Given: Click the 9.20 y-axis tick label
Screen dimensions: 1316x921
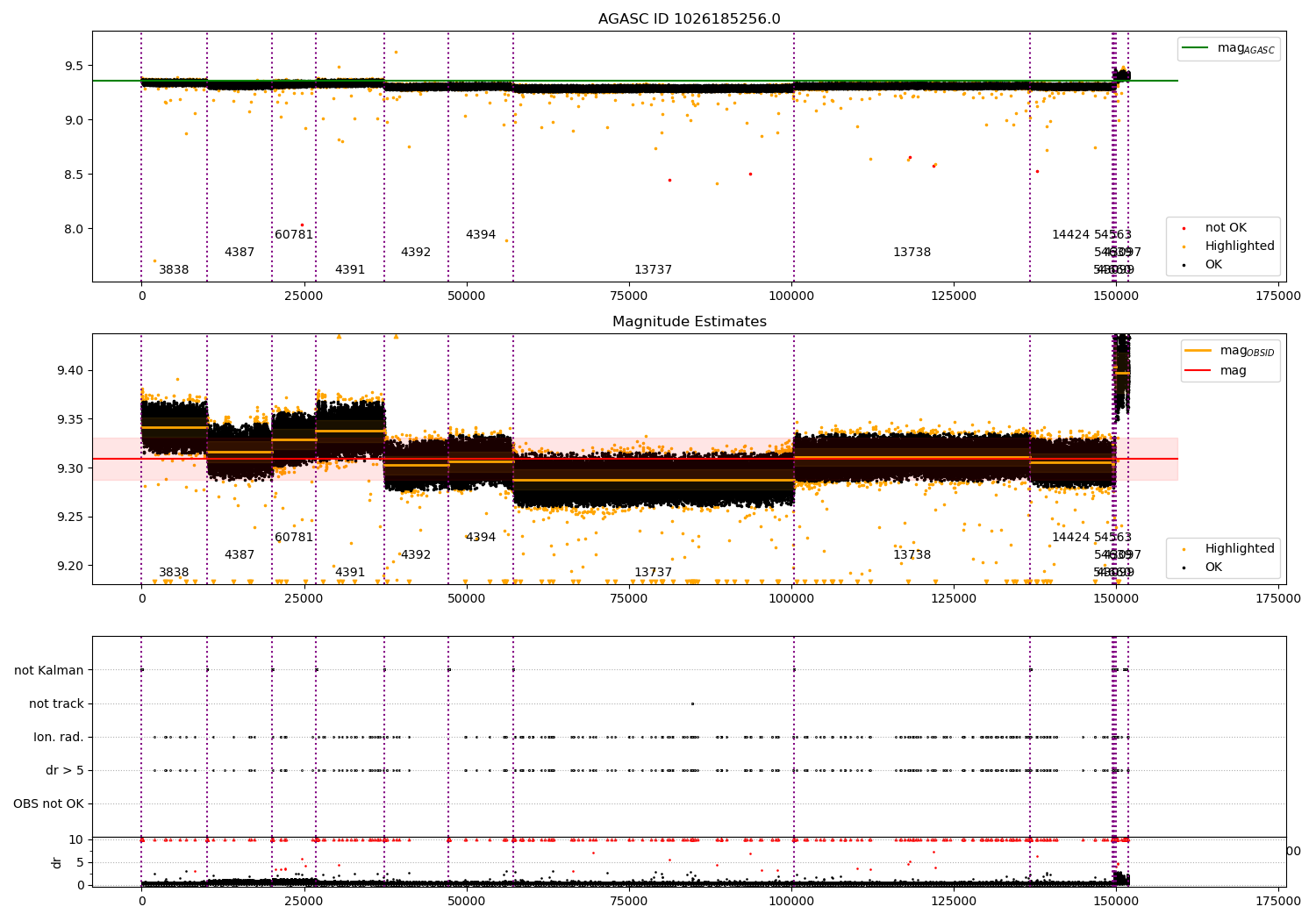Looking at the screenshot, I should click(70, 566).
